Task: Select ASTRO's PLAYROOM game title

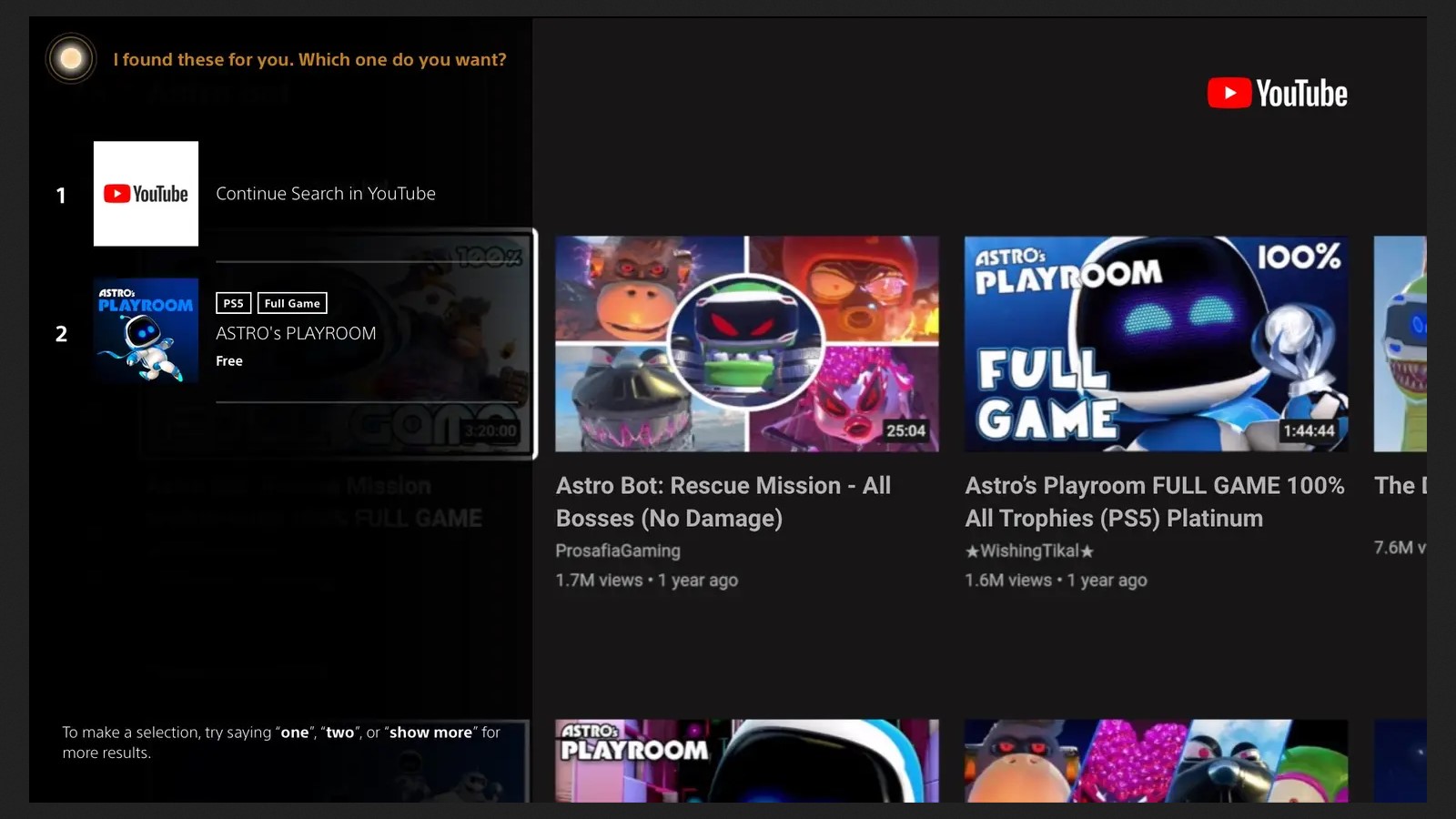Action: [x=296, y=333]
